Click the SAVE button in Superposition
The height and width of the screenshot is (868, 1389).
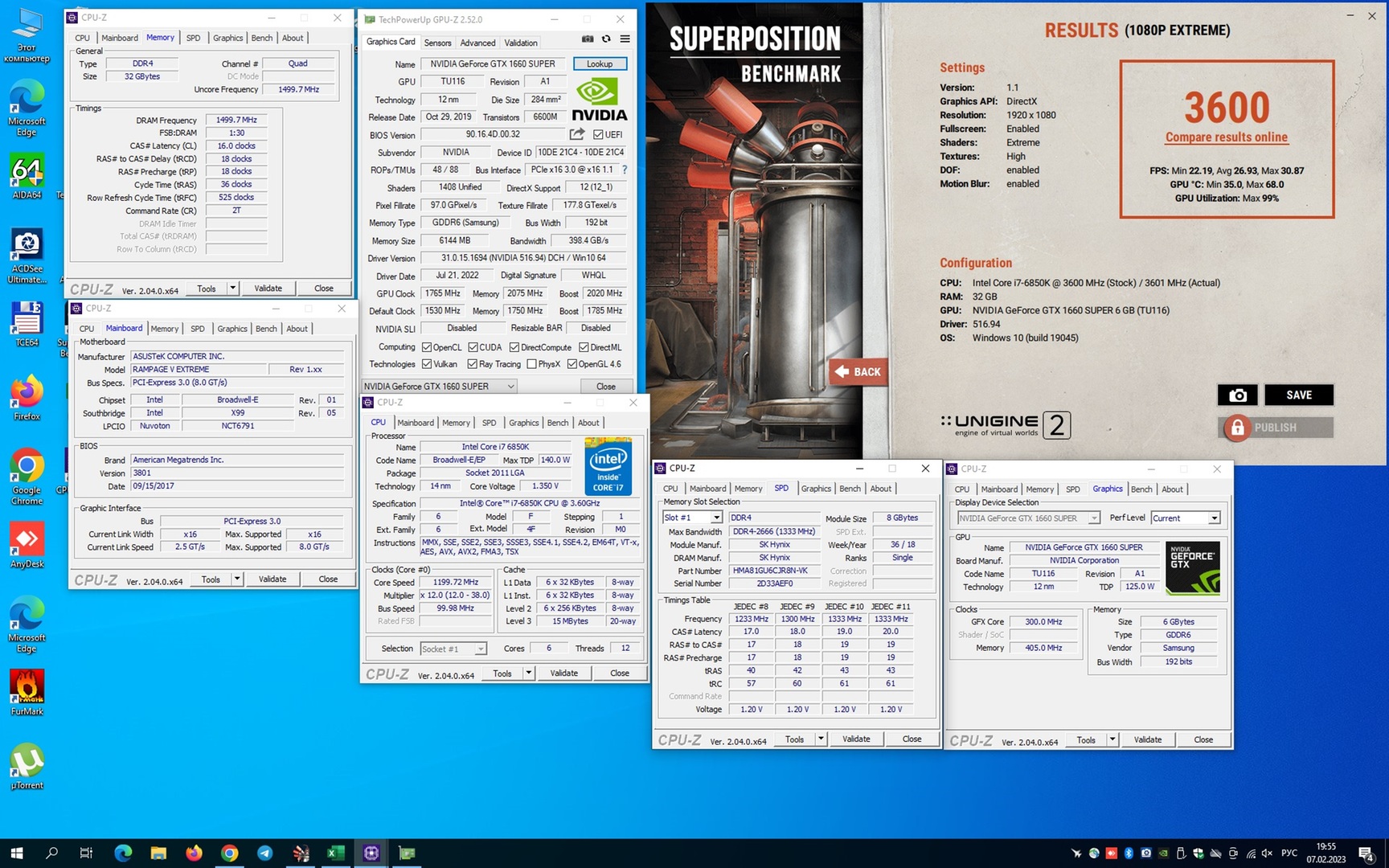click(1298, 395)
